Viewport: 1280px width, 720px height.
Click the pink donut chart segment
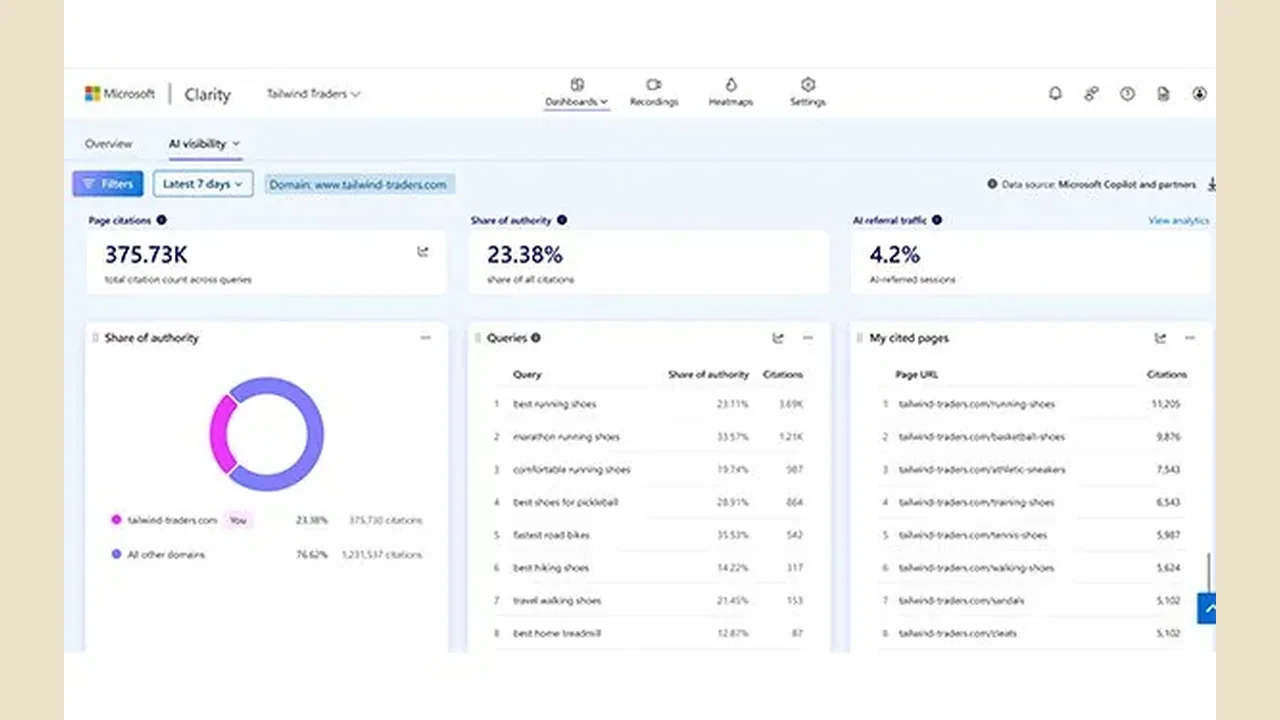pyautogui.click(x=221, y=434)
